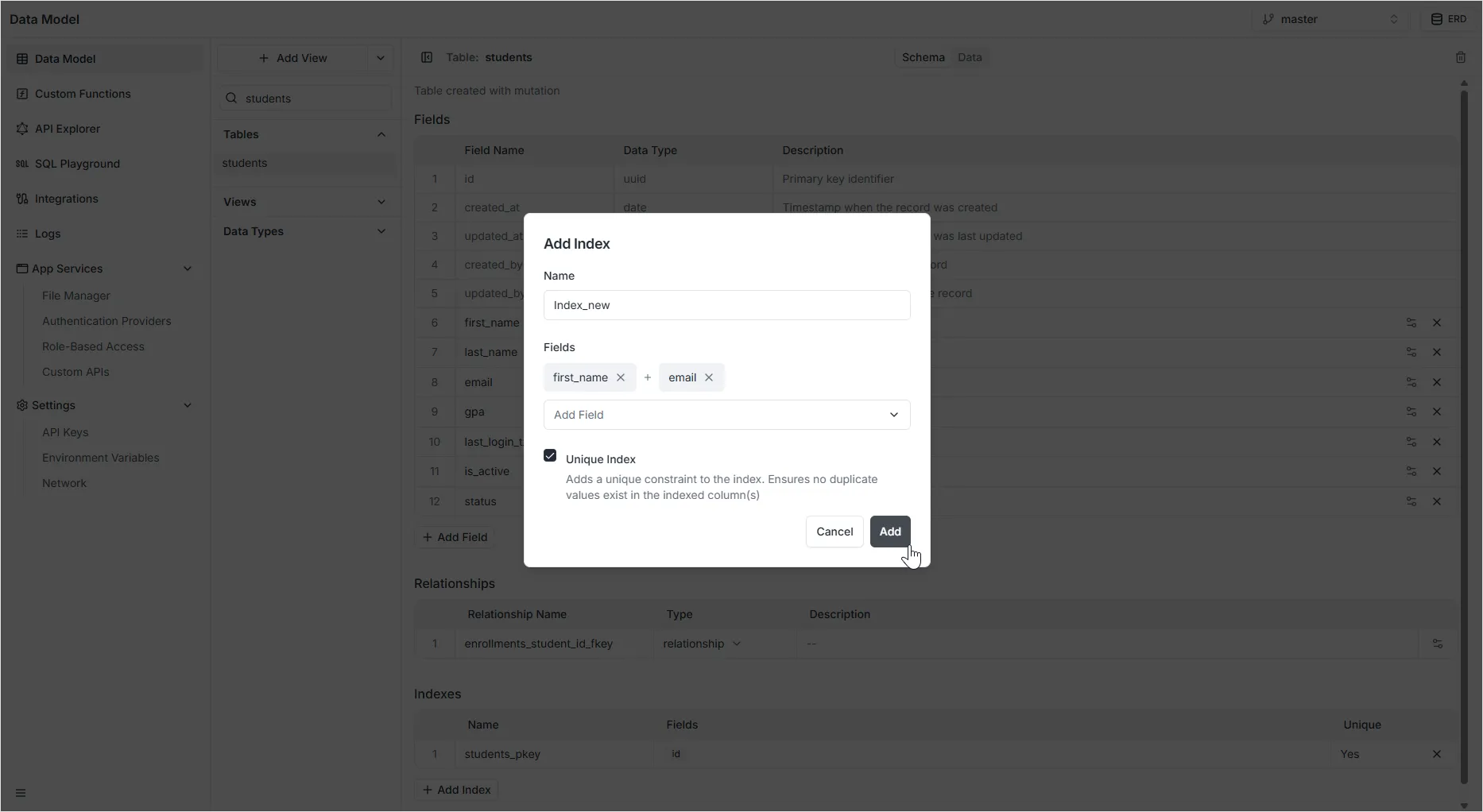Collapse the App Services group

[x=188, y=269]
